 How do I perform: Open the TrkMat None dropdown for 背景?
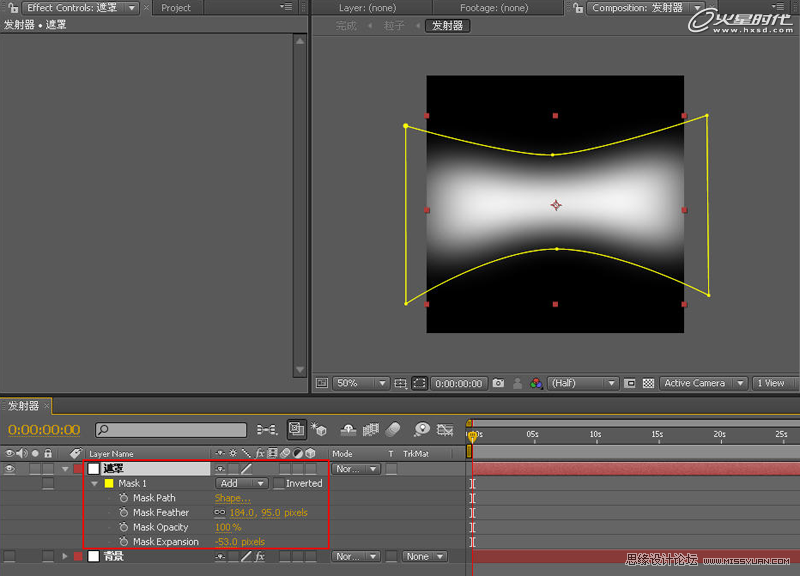click(x=424, y=556)
